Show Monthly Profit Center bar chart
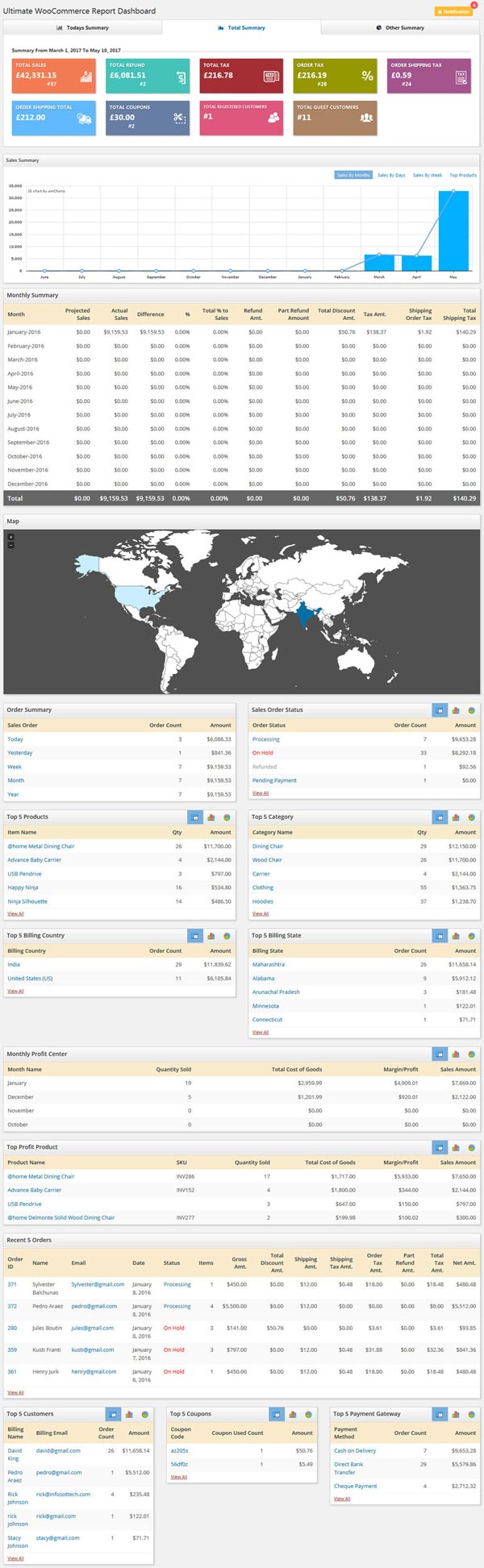This screenshot has width=484, height=1568. (456, 1054)
